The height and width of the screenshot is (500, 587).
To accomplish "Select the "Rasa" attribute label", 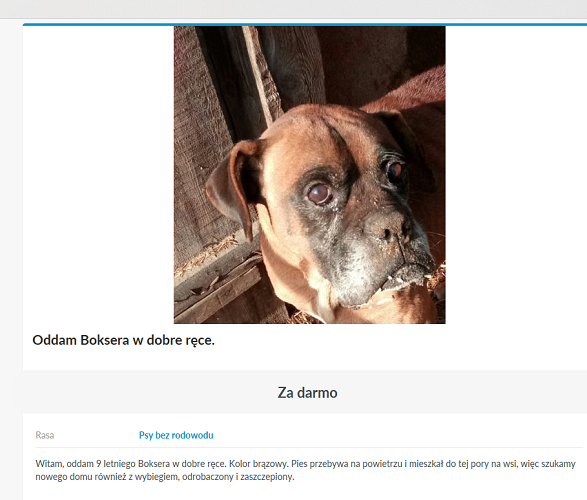I will pyautogui.click(x=45, y=435).
